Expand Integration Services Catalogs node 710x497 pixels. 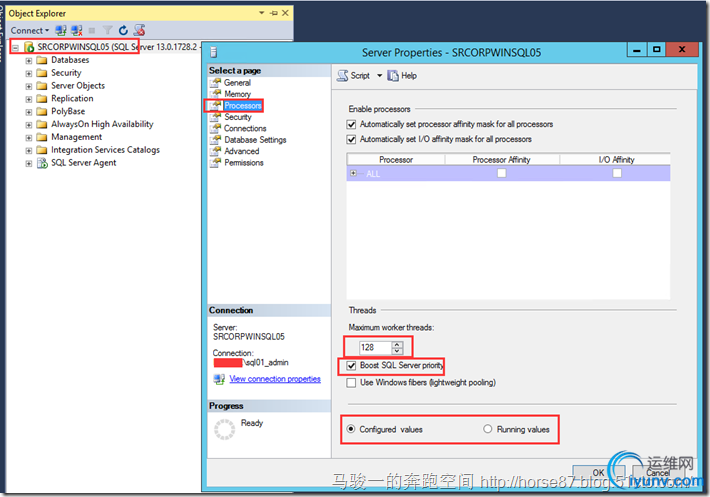click(x=29, y=150)
